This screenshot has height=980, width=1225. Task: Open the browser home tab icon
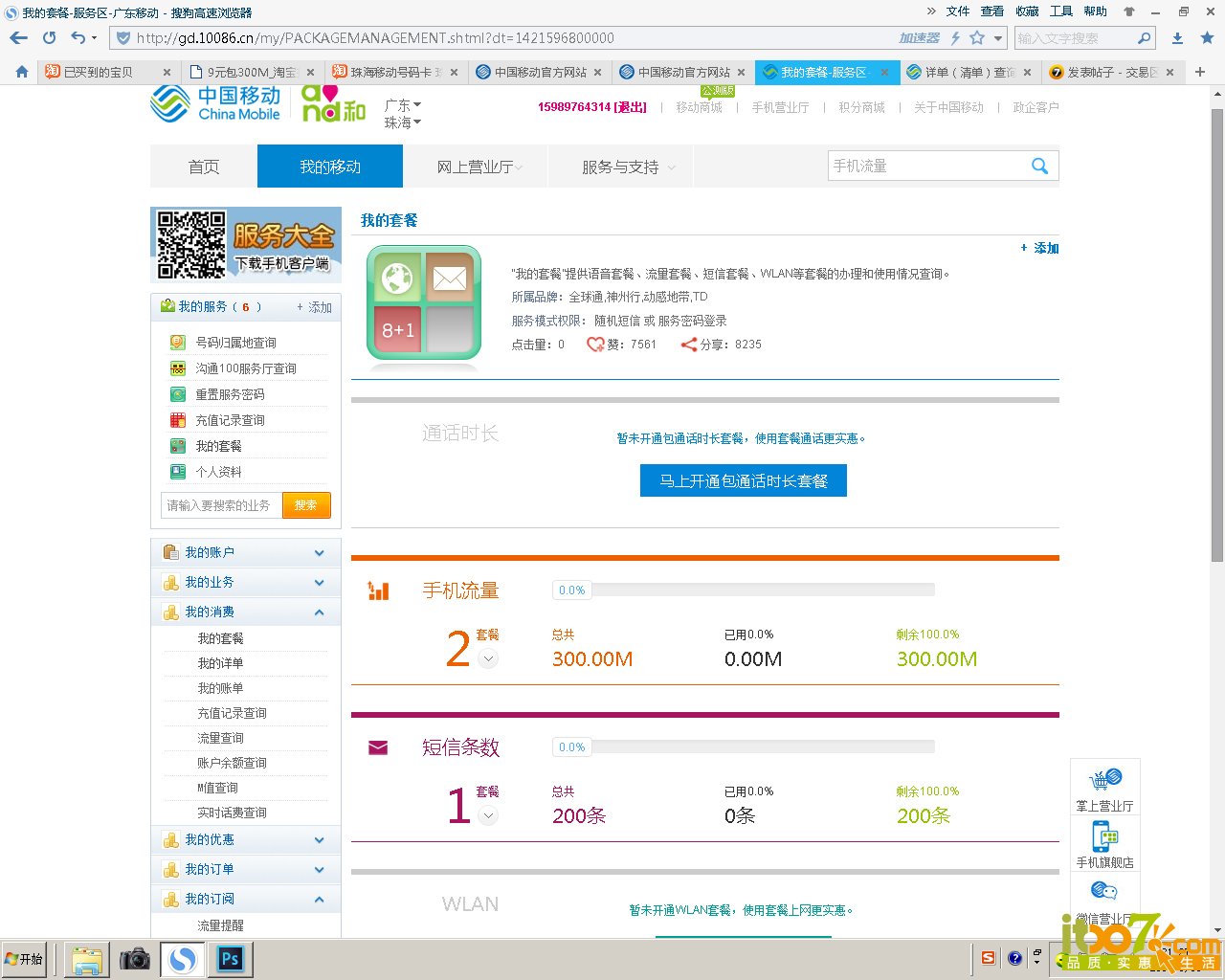[x=22, y=72]
